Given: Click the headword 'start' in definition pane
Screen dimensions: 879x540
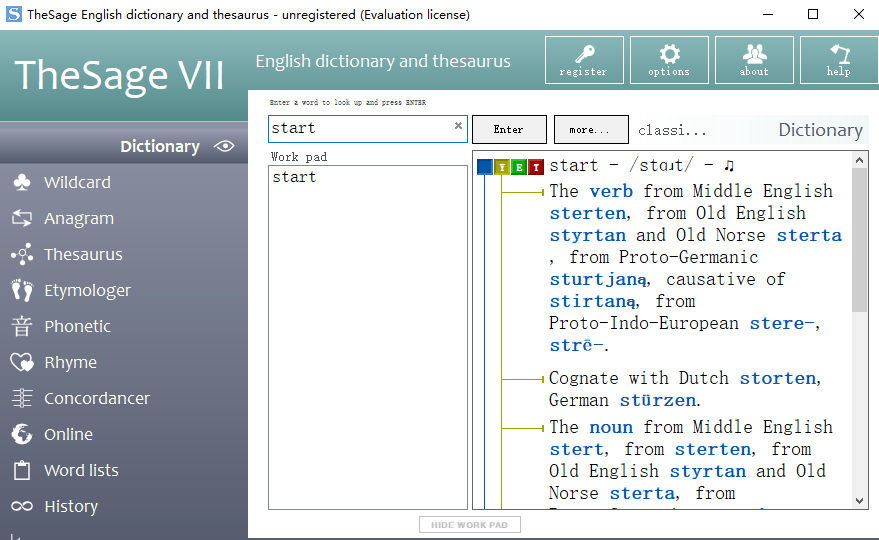Looking at the screenshot, I should click(574, 165).
